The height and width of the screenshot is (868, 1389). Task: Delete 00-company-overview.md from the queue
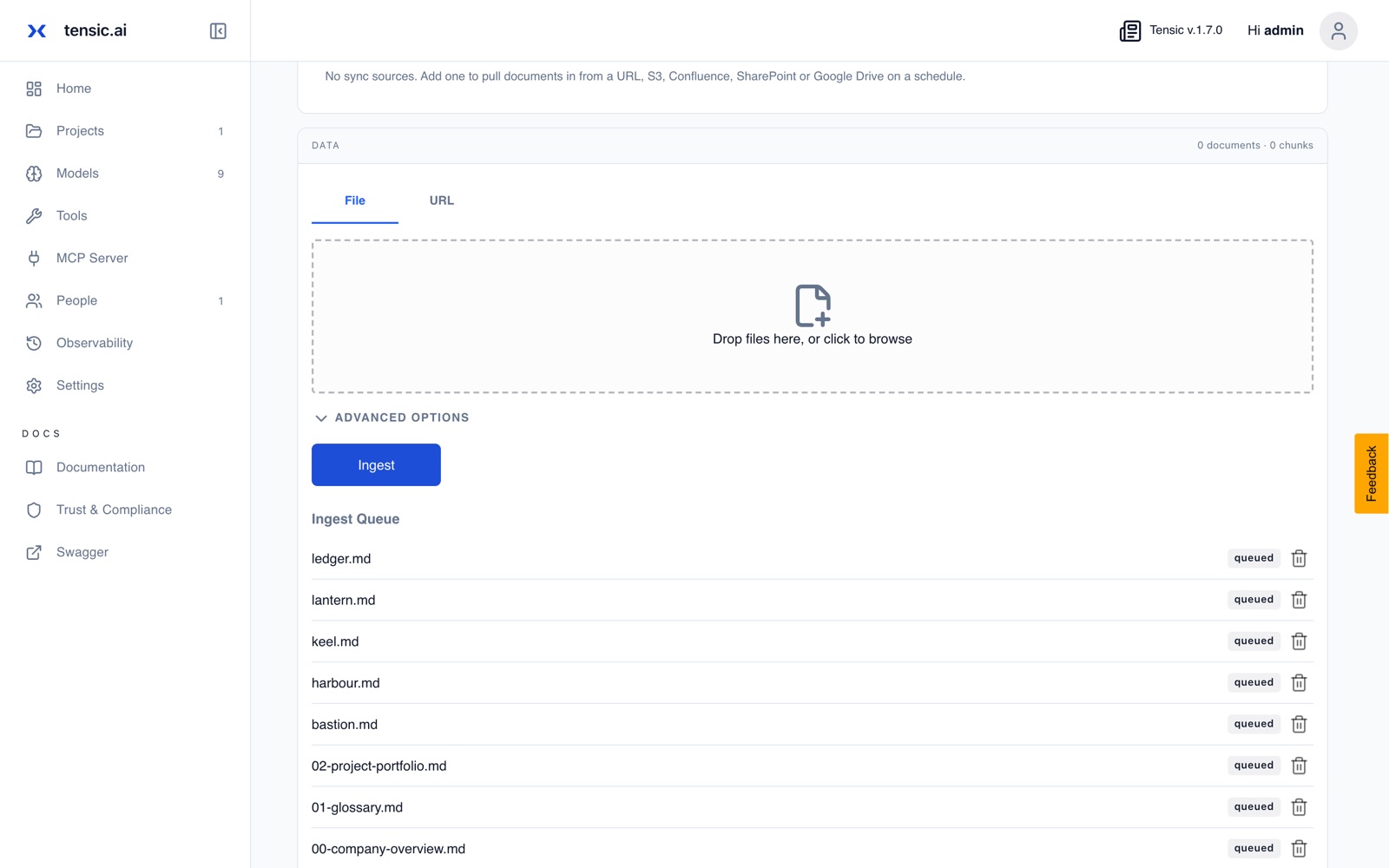pyautogui.click(x=1299, y=849)
